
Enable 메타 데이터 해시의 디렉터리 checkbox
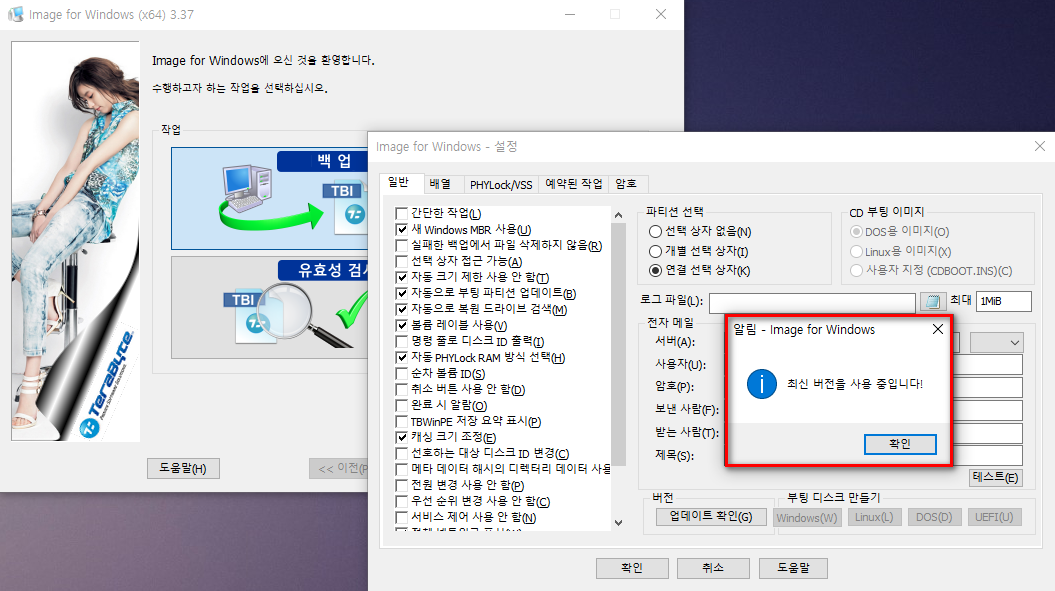tap(402, 469)
